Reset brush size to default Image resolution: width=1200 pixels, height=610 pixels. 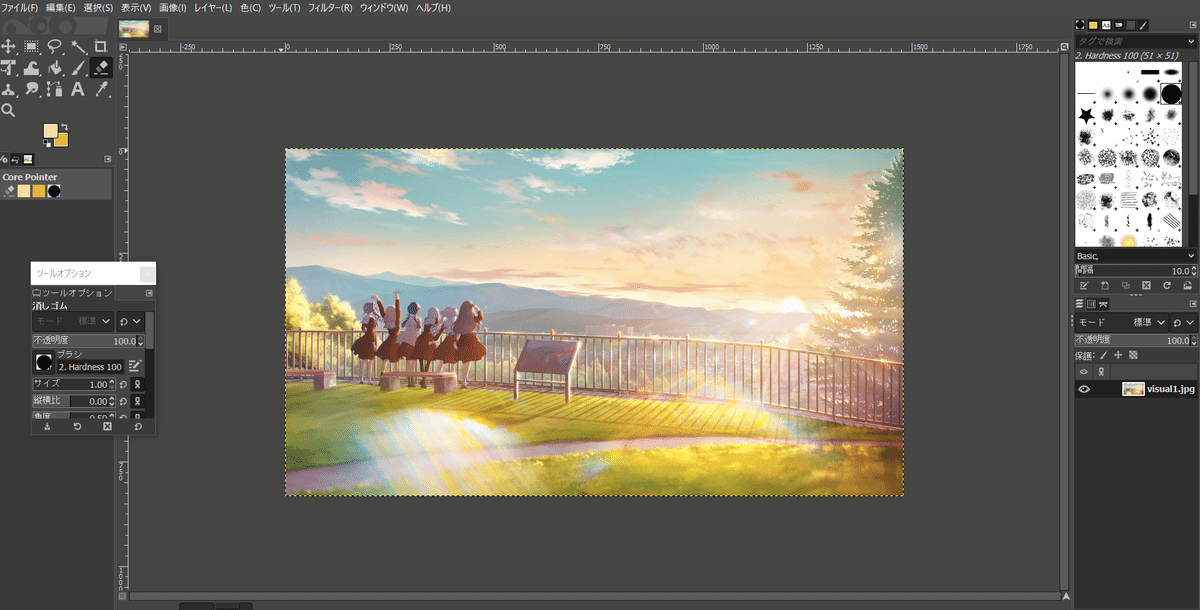pos(123,384)
